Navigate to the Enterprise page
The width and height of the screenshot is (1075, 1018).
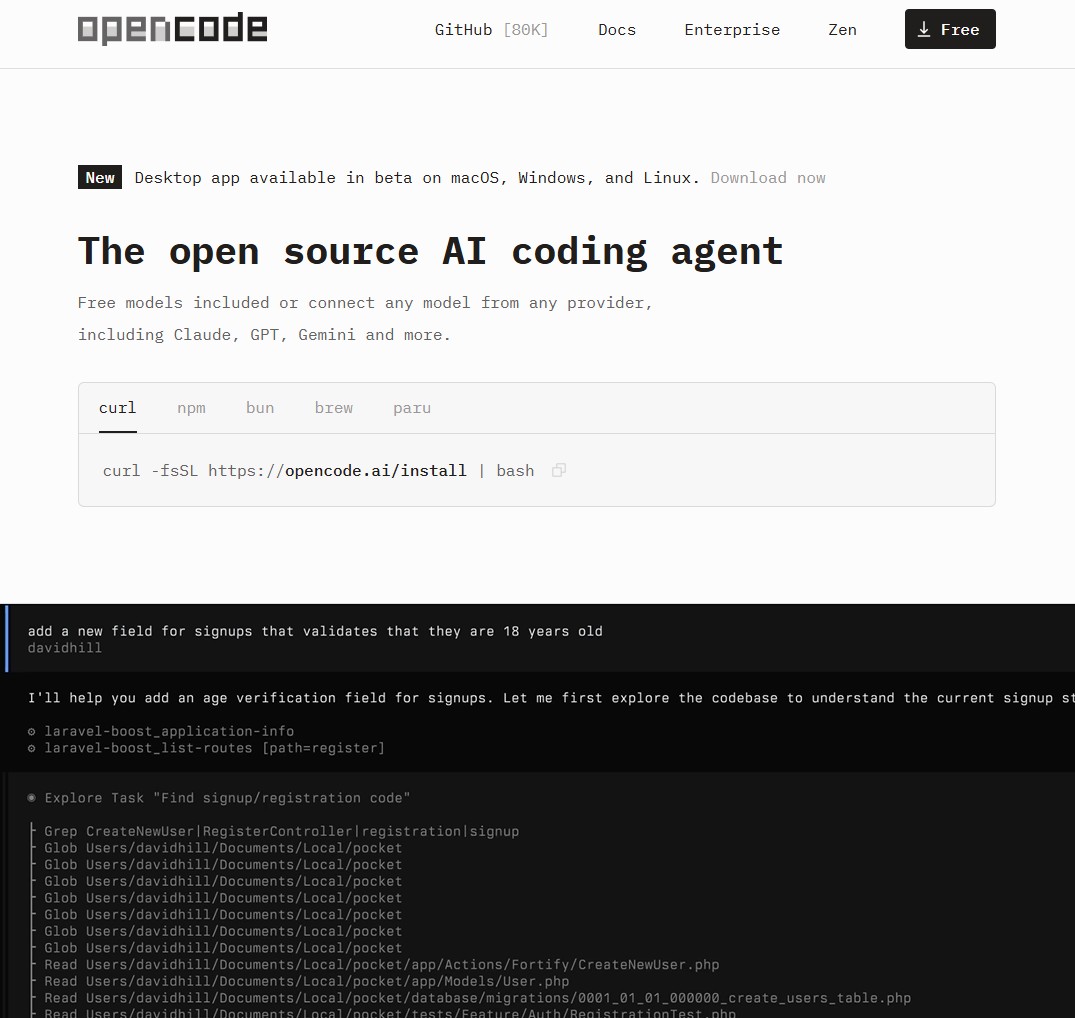coord(732,29)
